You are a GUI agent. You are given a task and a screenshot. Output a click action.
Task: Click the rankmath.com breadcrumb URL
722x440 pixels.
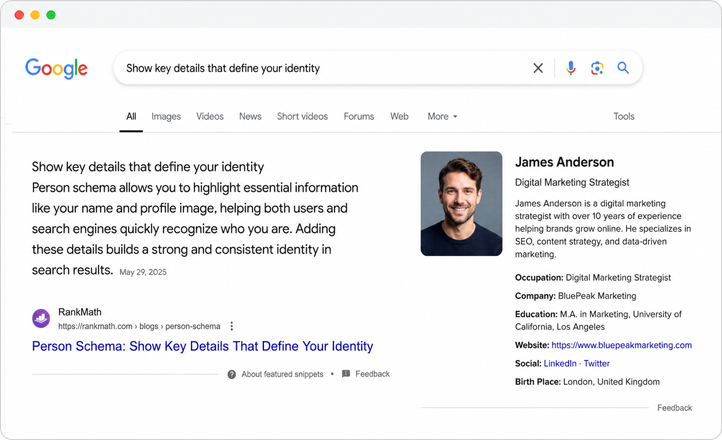[139, 326]
